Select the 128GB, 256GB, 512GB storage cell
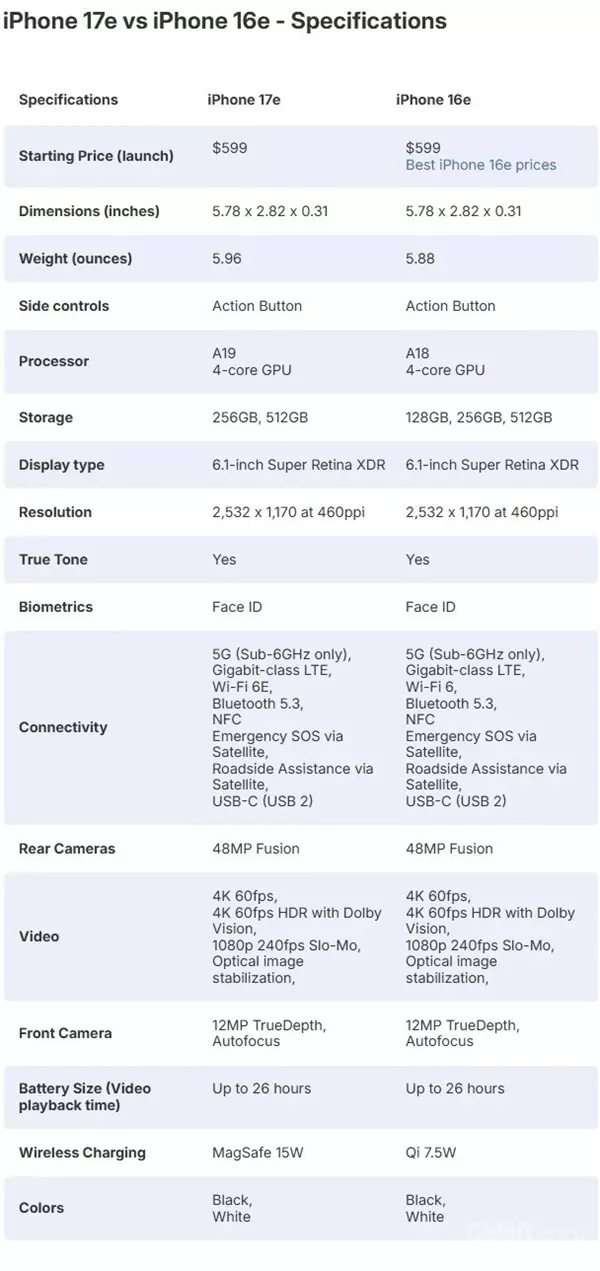 point(479,418)
